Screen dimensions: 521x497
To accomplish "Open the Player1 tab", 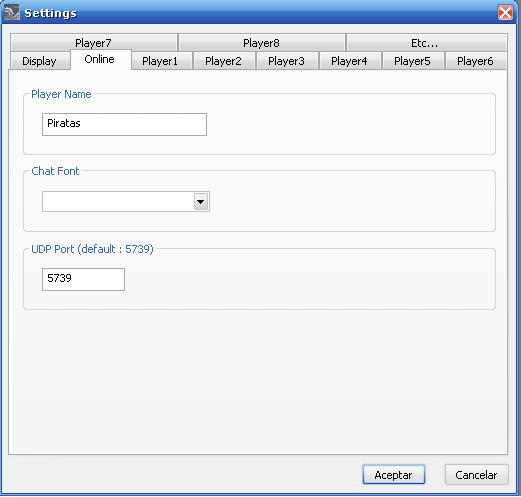I will 161,61.
